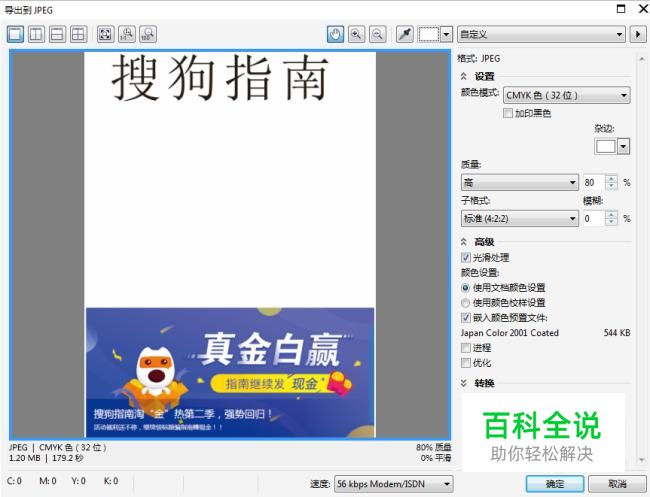Select the Eyedropper tool

tap(405, 34)
